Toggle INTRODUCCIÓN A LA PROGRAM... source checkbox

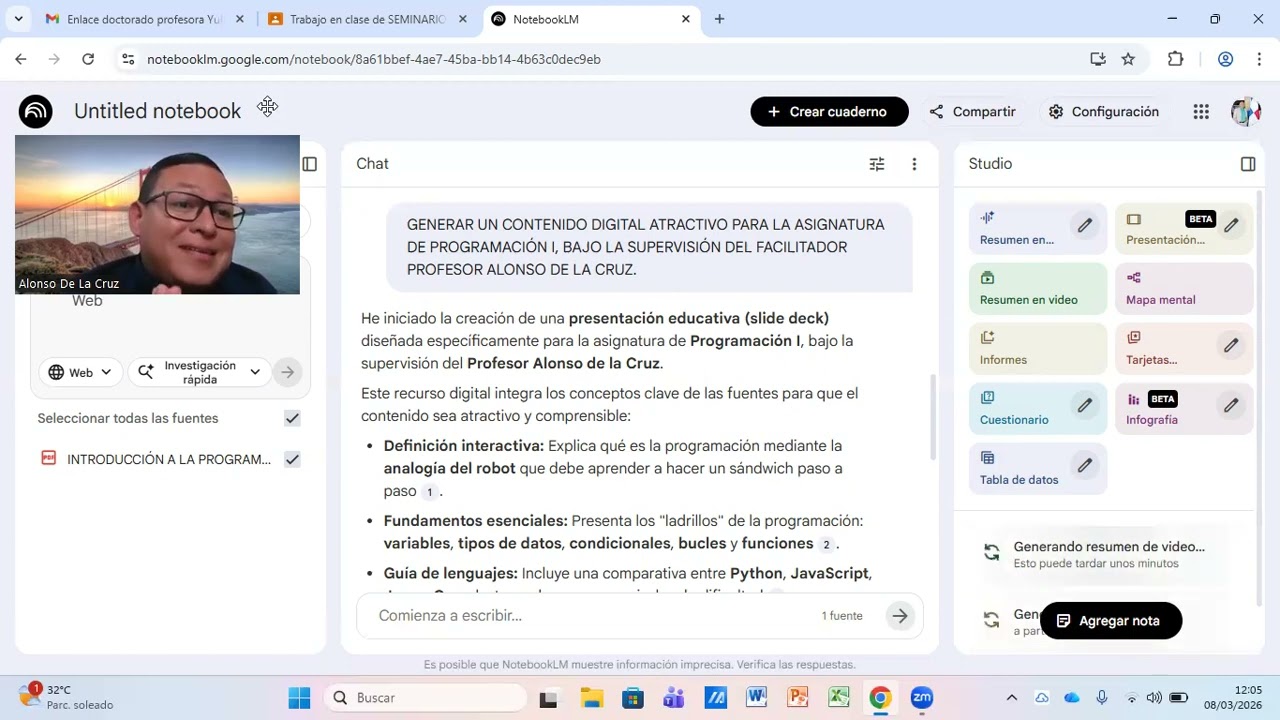pos(292,459)
